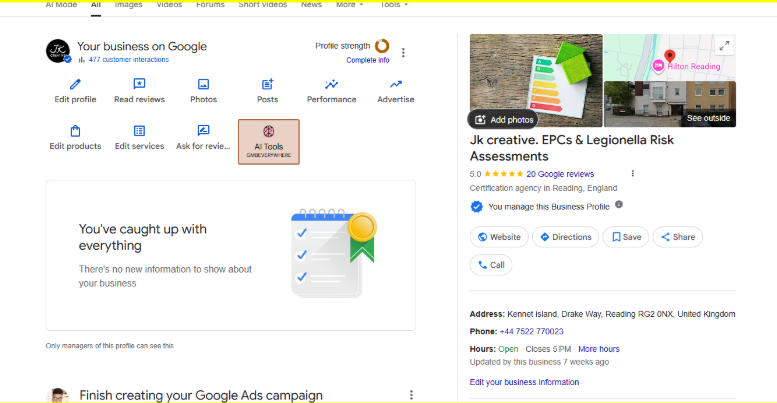Open Google Ads campaign card options menu
Viewport: 777px width, 403px height.
point(411,395)
